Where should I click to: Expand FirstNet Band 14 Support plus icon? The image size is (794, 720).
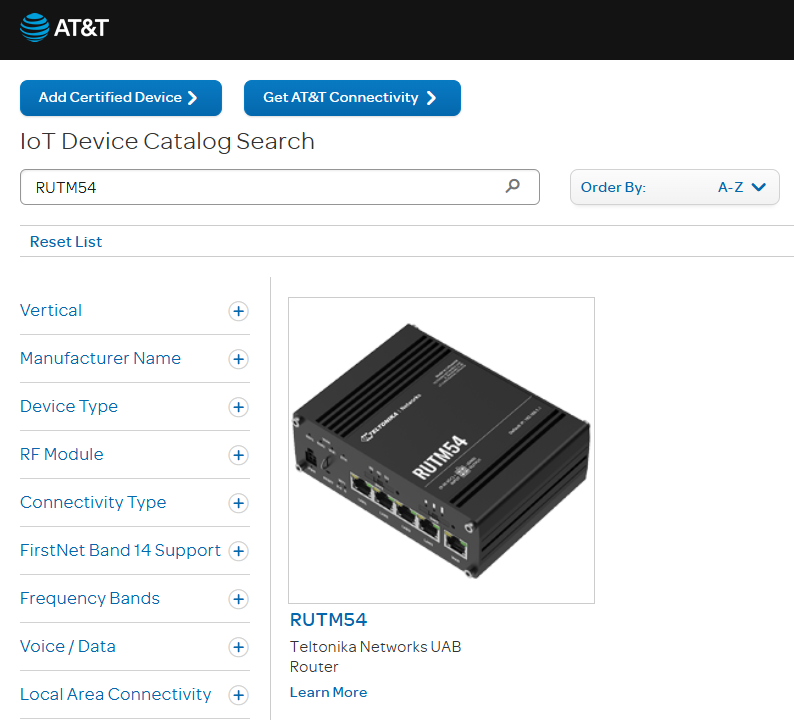click(238, 551)
